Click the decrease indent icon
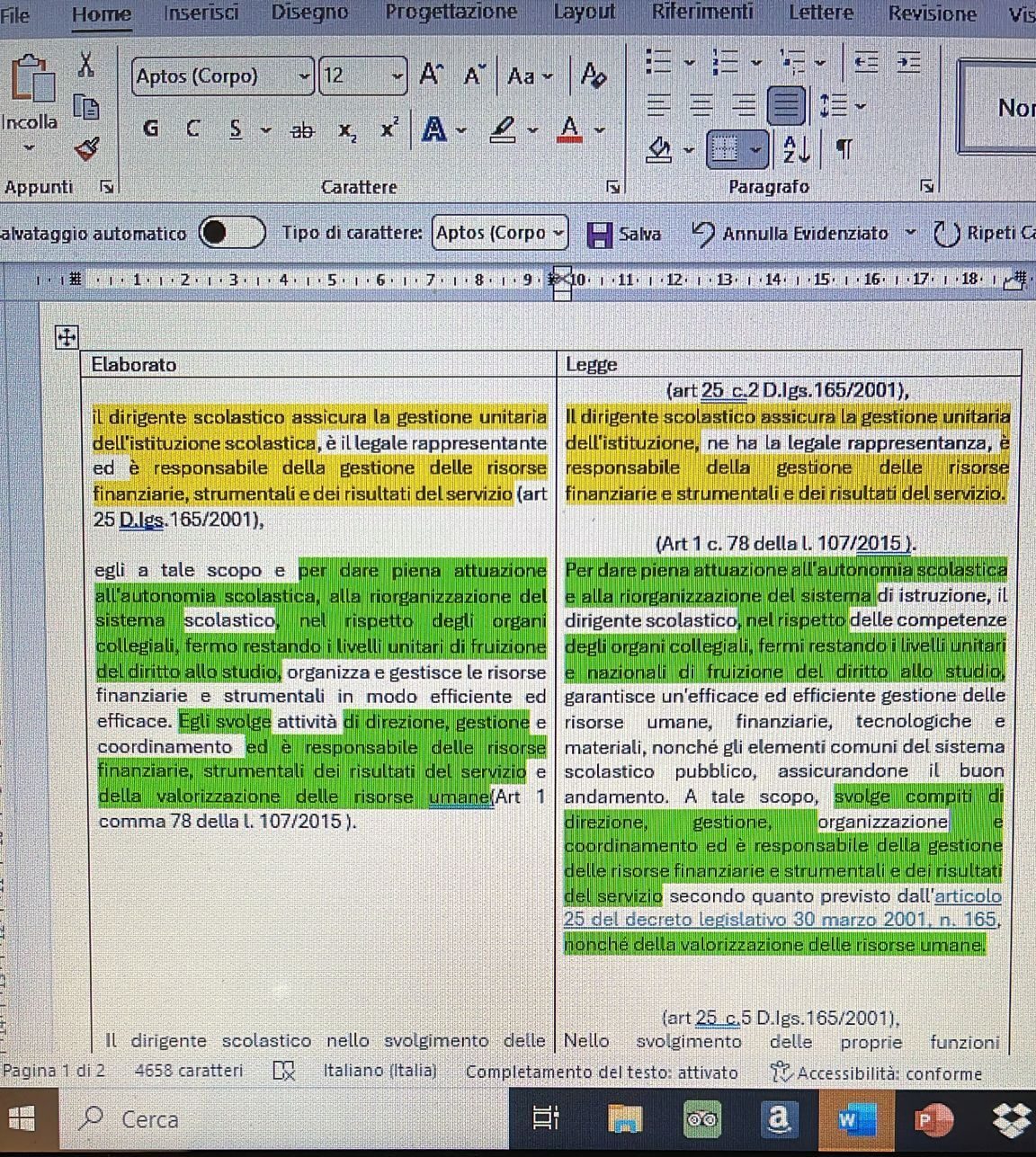1036x1157 pixels. point(866,62)
